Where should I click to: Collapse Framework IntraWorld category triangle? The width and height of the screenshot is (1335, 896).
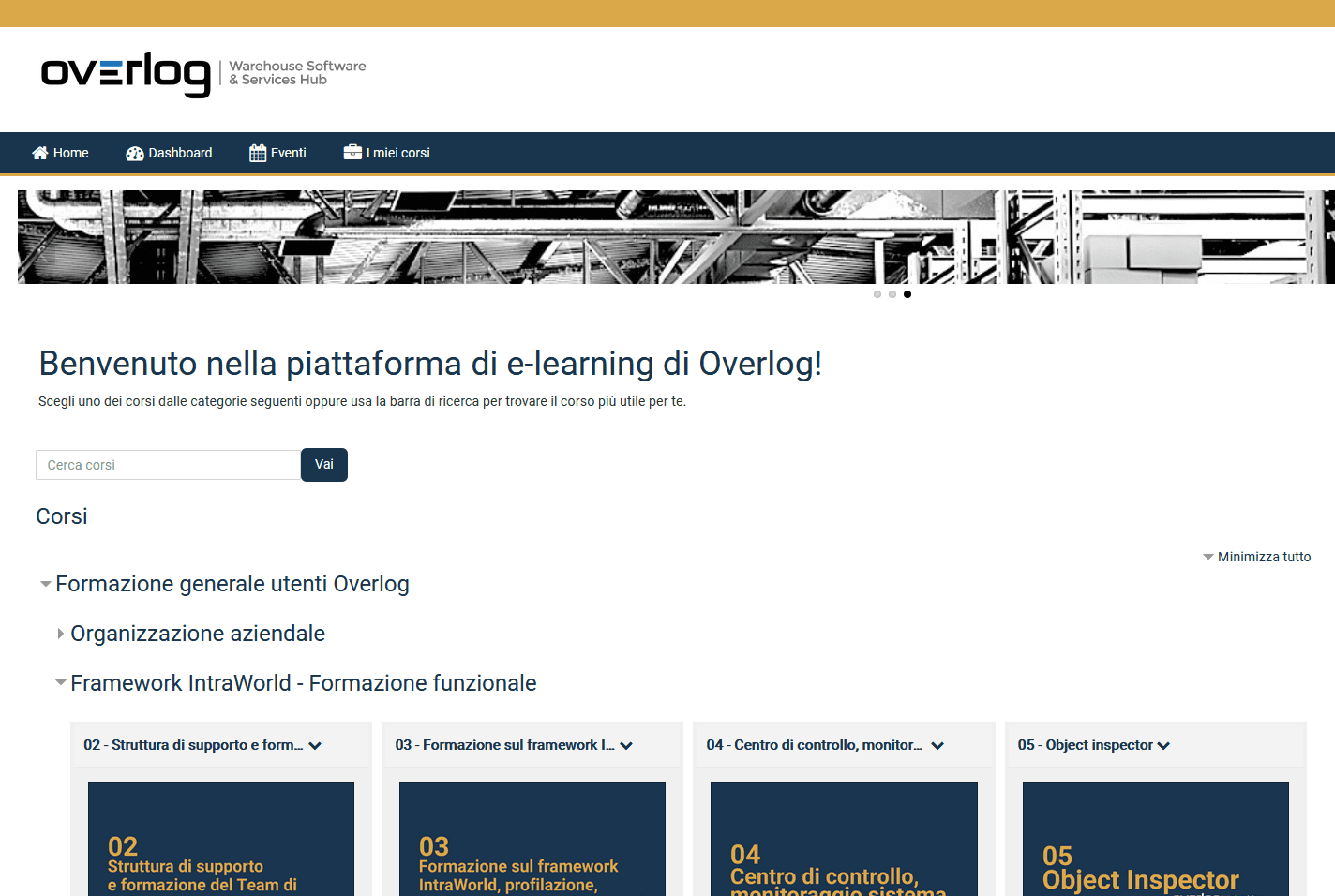(61, 683)
